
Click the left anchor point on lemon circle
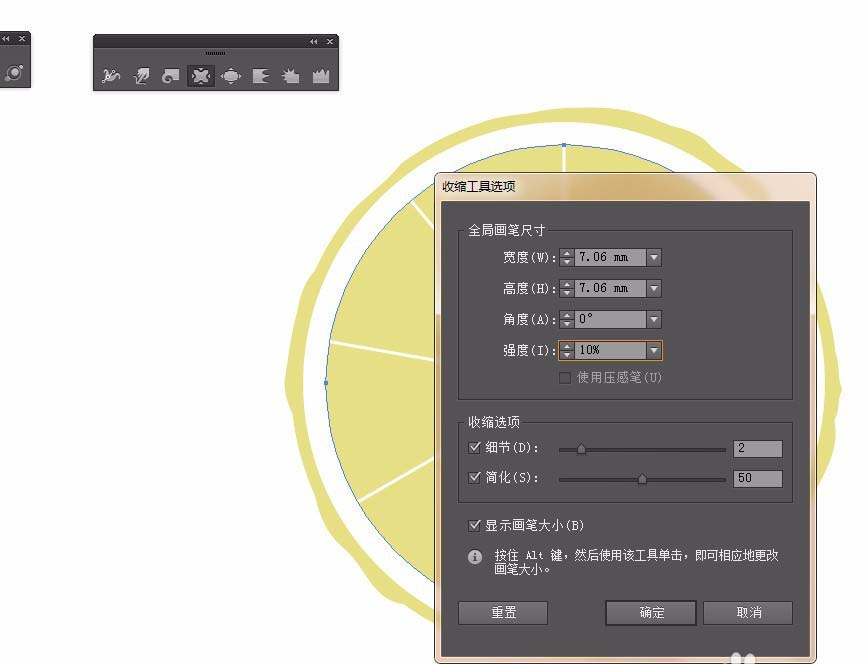coord(326,383)
